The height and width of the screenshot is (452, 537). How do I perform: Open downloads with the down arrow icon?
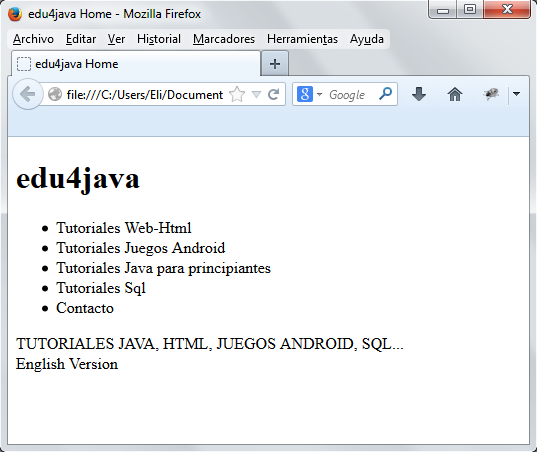tap(419, 94)
